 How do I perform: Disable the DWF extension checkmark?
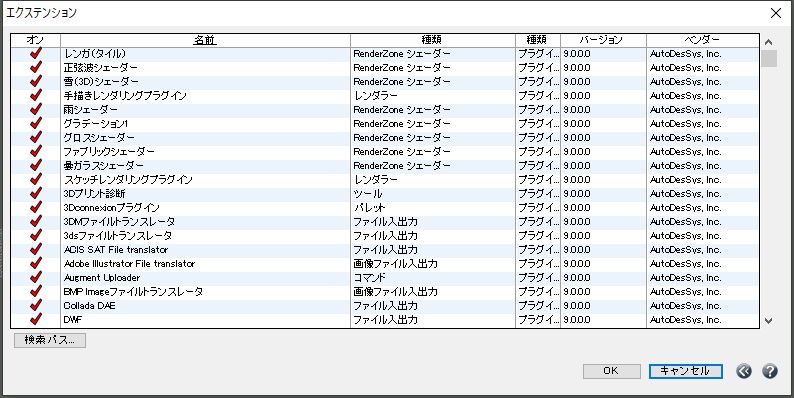click(x=35, y=320)
